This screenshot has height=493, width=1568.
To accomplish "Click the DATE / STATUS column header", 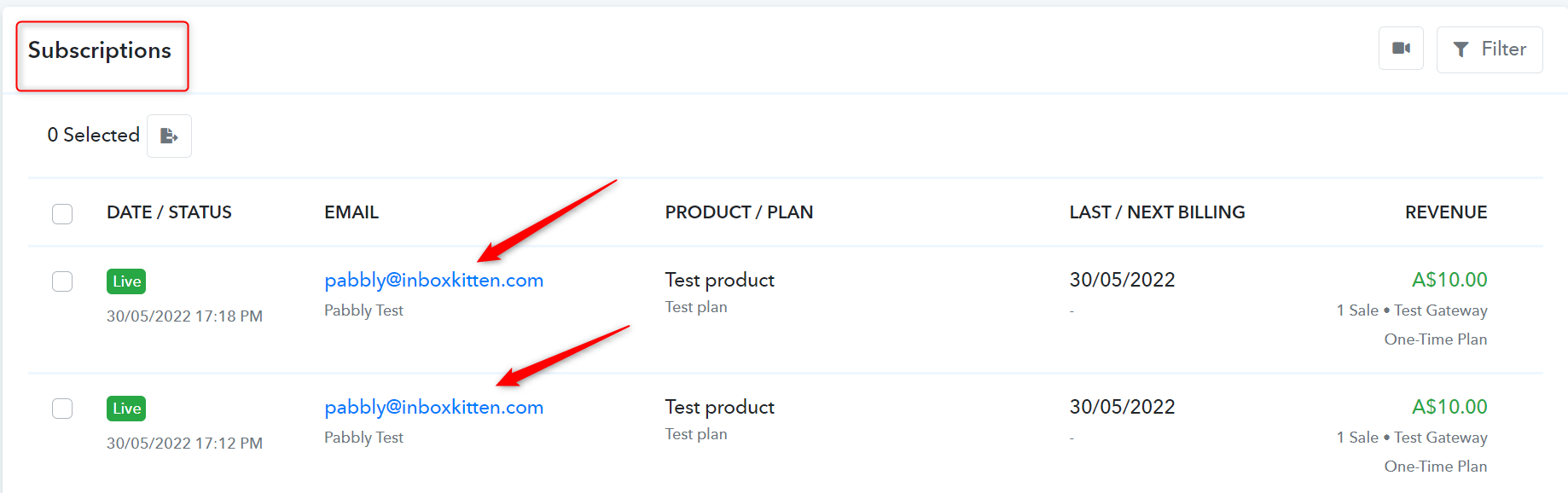I will pyautogui.click(x=169, y=212).
